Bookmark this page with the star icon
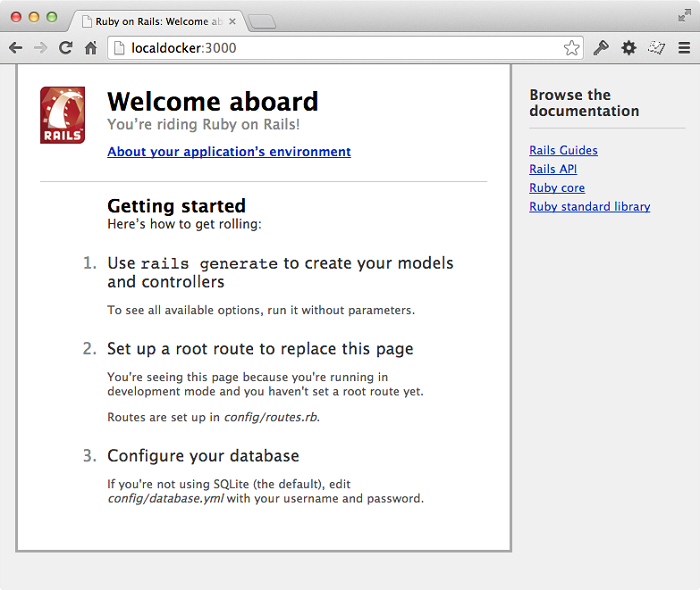Screen dimensions: 700x590 tap(571, 47)
